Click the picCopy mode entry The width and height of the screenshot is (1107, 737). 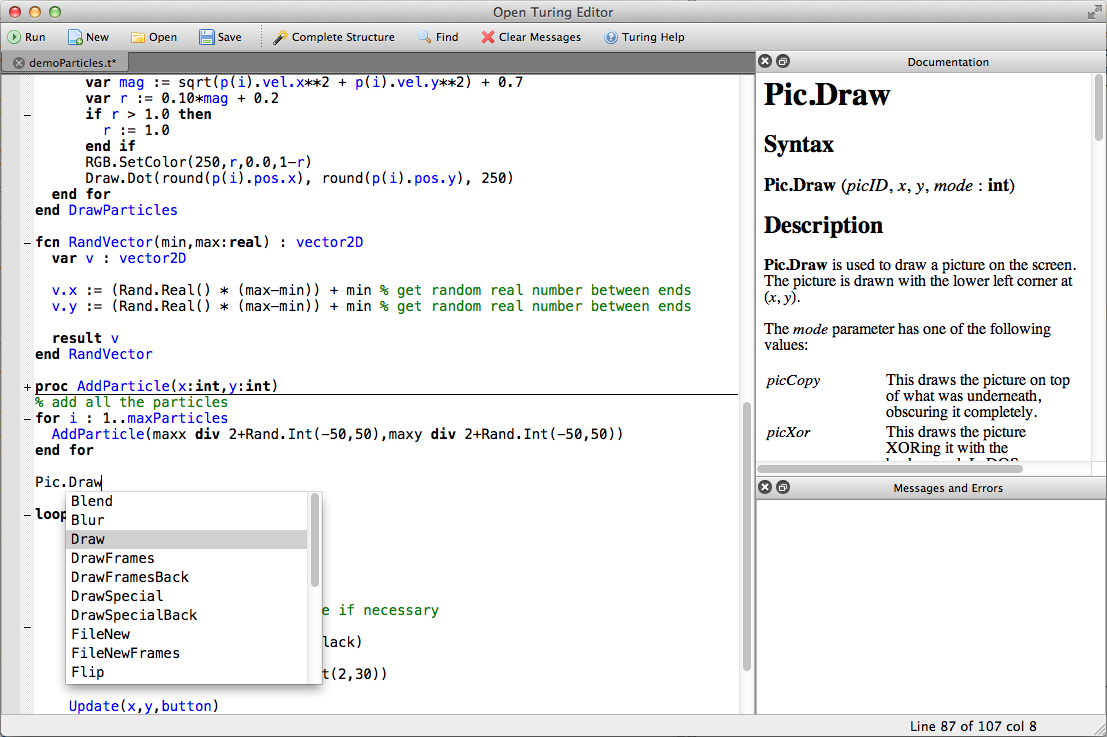[x=793, y=381]
